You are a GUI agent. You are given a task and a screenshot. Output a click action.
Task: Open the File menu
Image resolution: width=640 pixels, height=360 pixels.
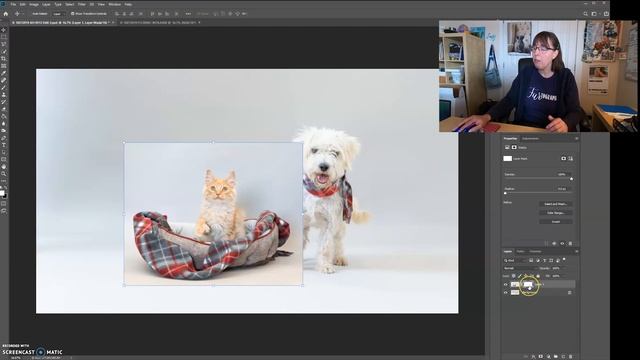(x=13, y=4)
